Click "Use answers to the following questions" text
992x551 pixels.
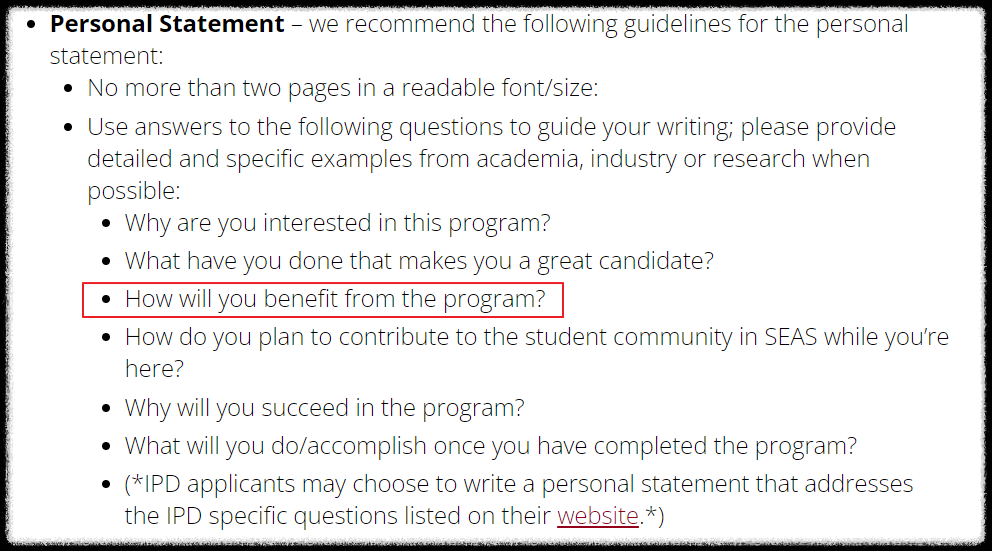pyautogui.click(x=492, y=159)
